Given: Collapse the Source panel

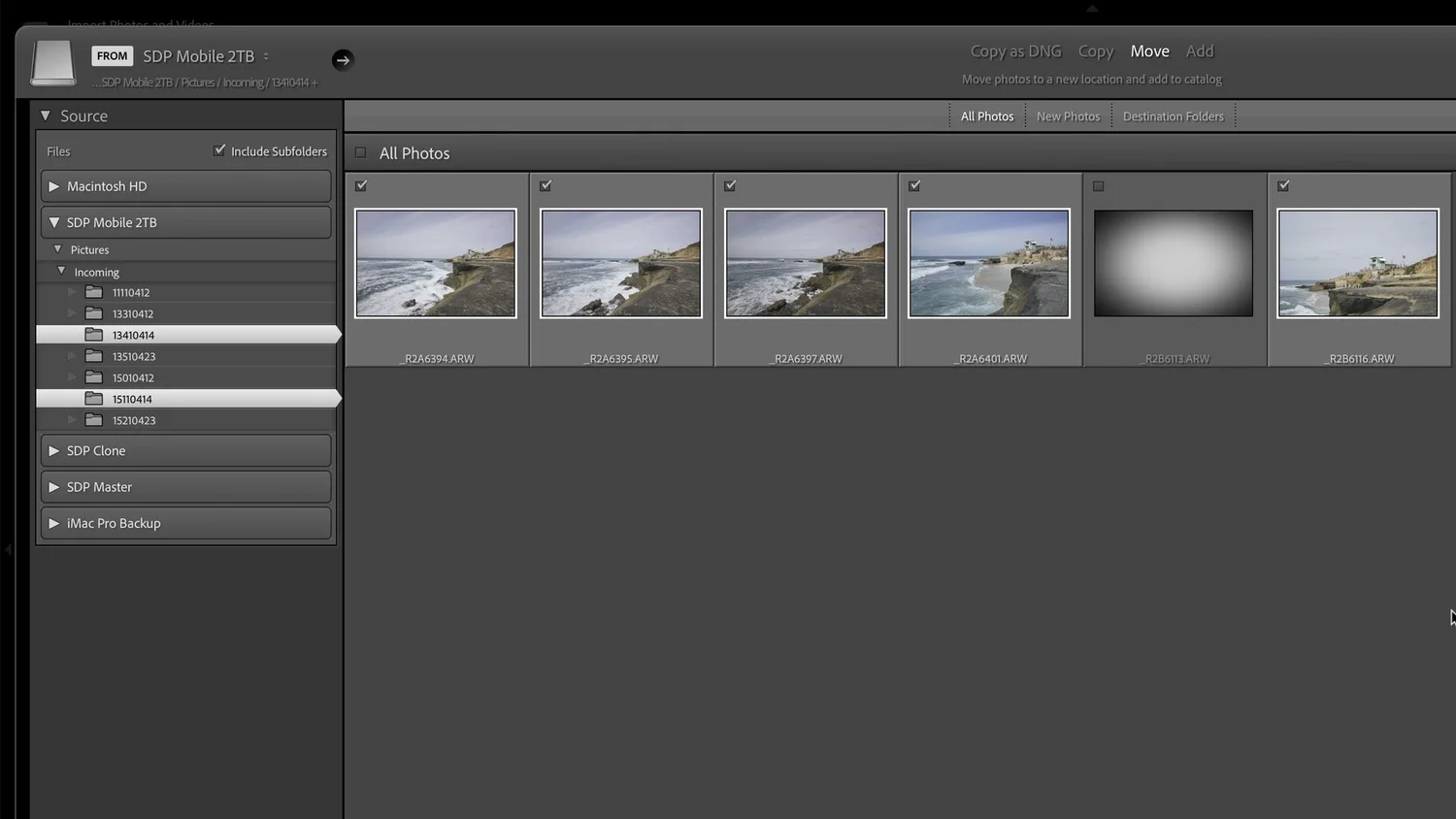Looking at the screenshot, I should pyautogui.click(x=45, y=115).
